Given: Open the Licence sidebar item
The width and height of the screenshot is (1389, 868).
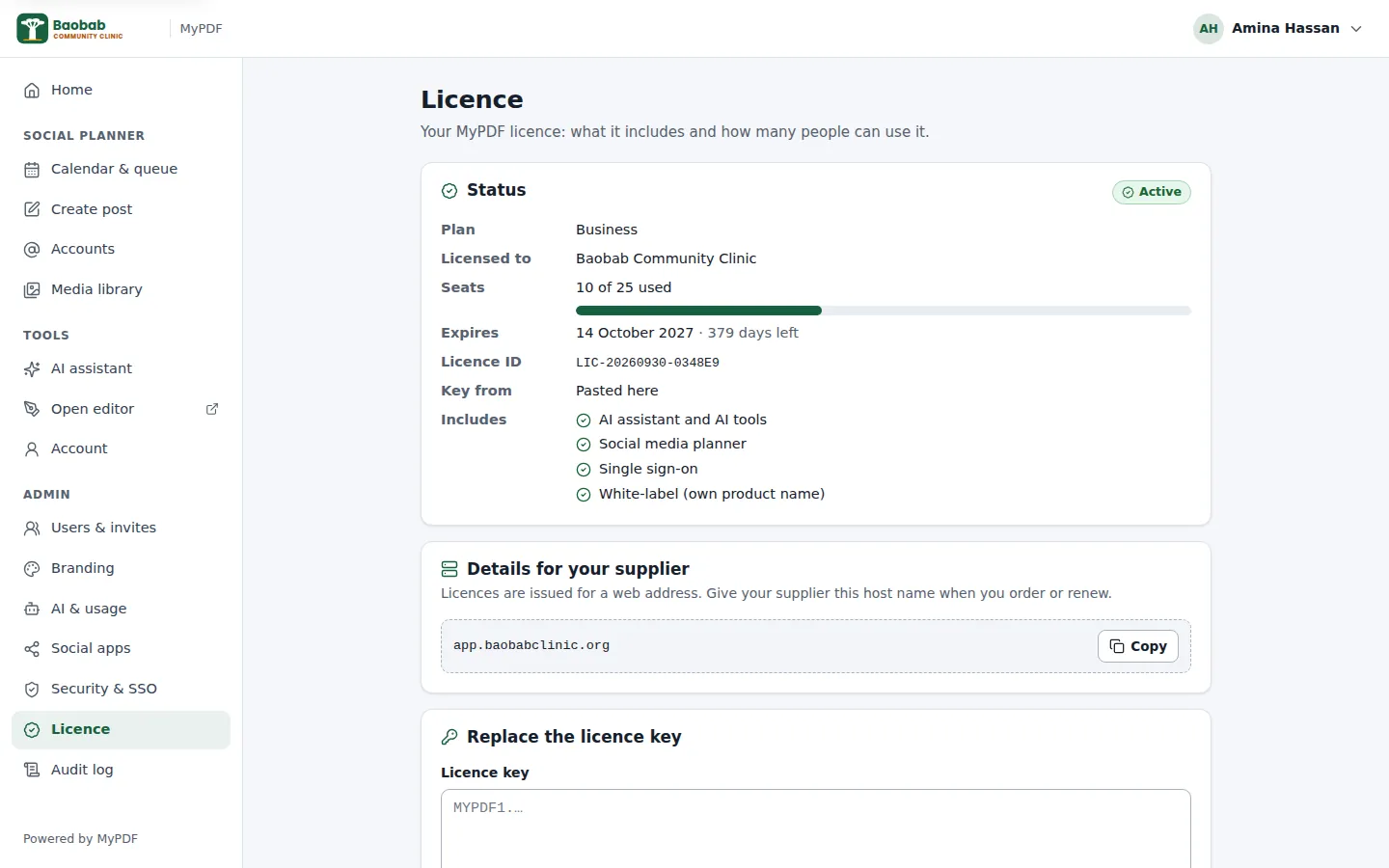Looking at the screenshot, I should [x=121, y=729].
